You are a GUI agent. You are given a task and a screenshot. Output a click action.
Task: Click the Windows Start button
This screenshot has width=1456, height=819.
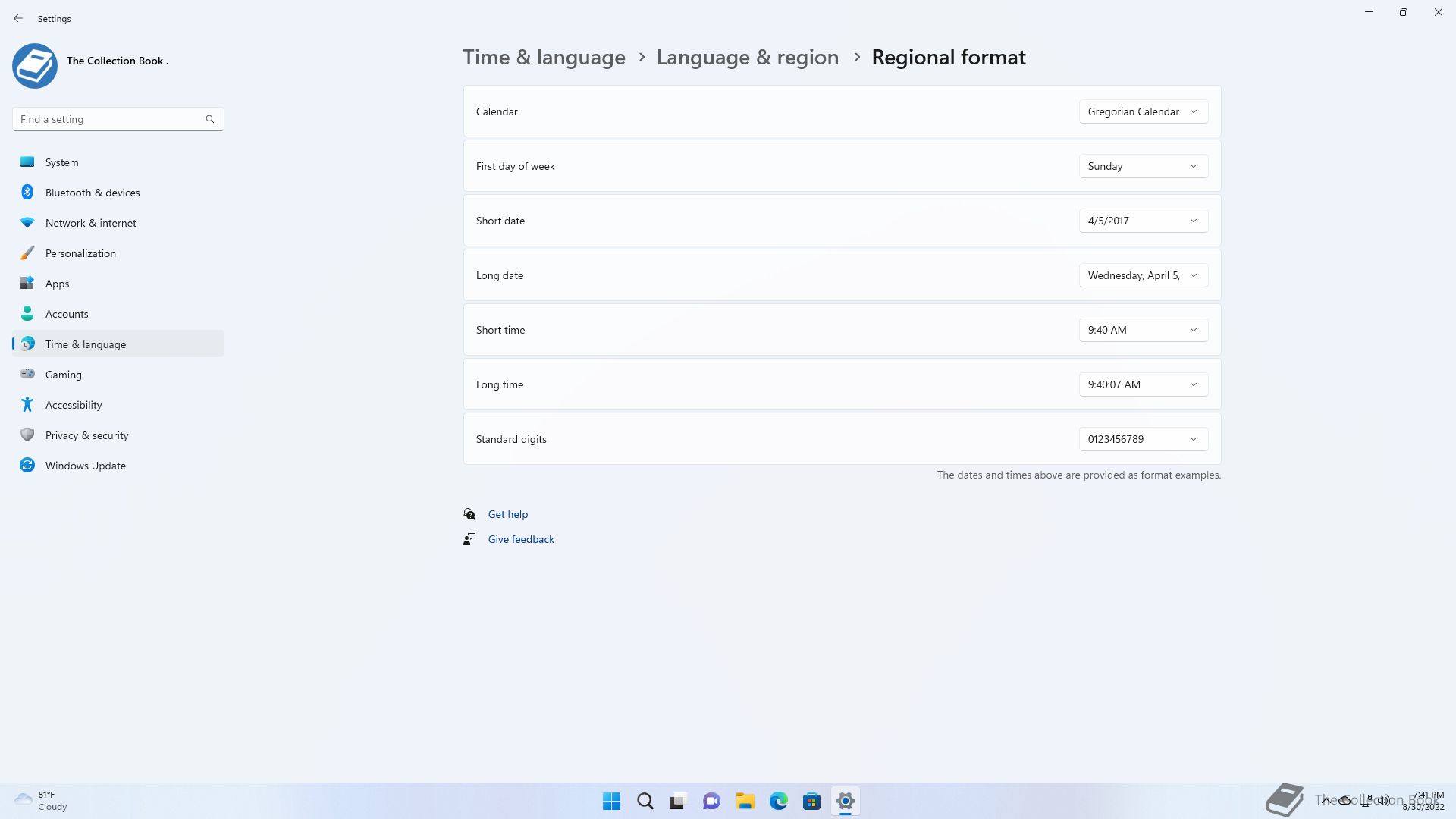[611, 801]
